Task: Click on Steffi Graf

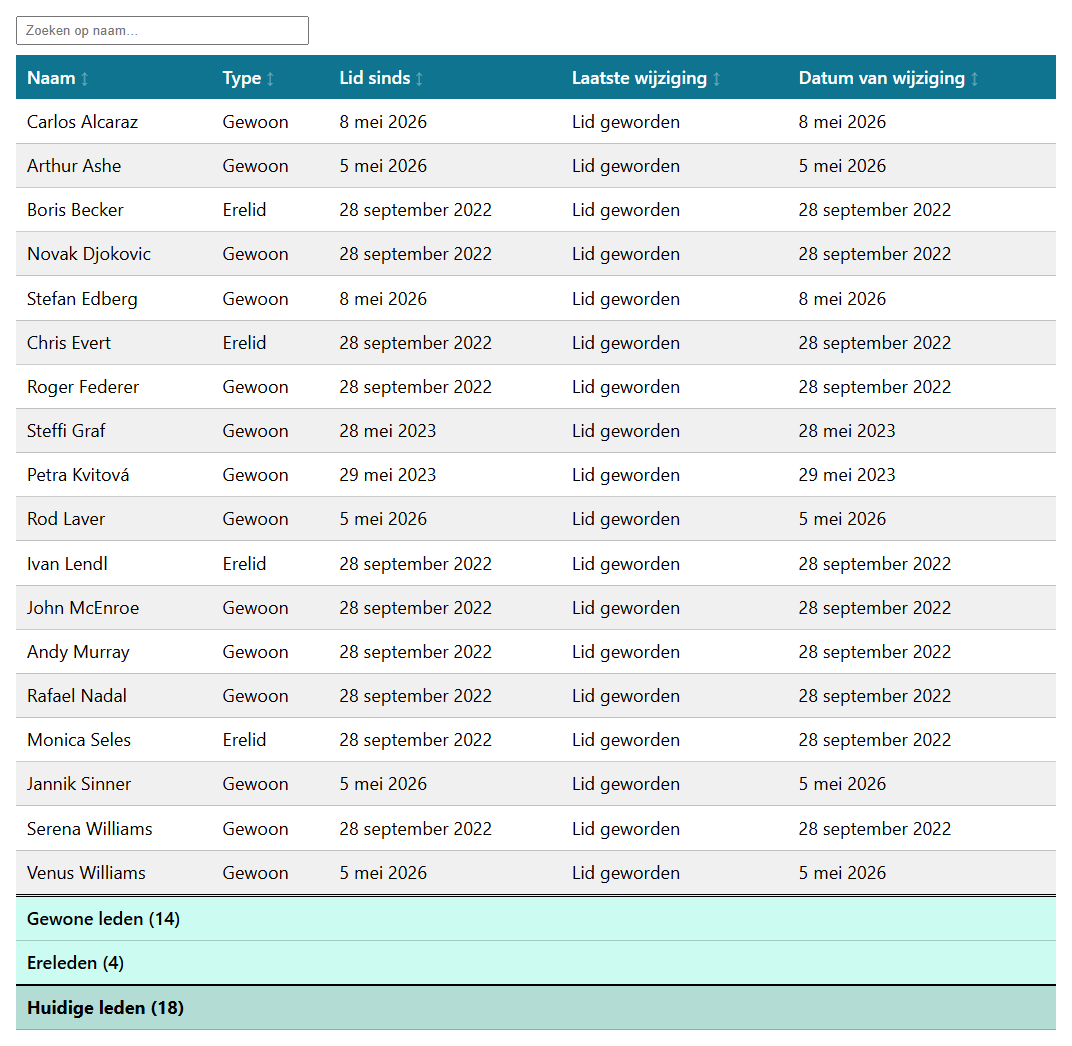Action: click(x=66, y=431)
